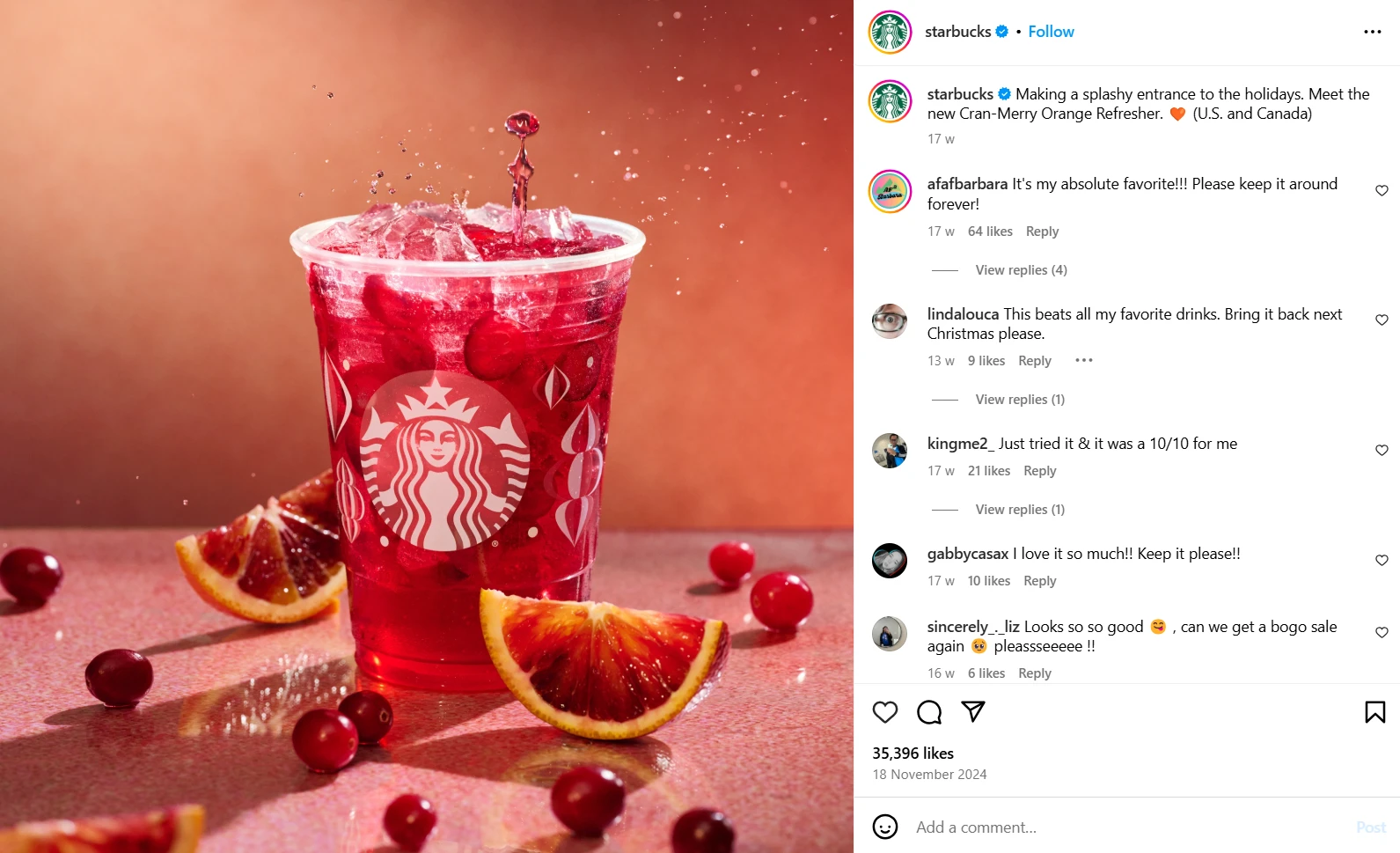View who liked via 35,396 likes

coord(913,754)
